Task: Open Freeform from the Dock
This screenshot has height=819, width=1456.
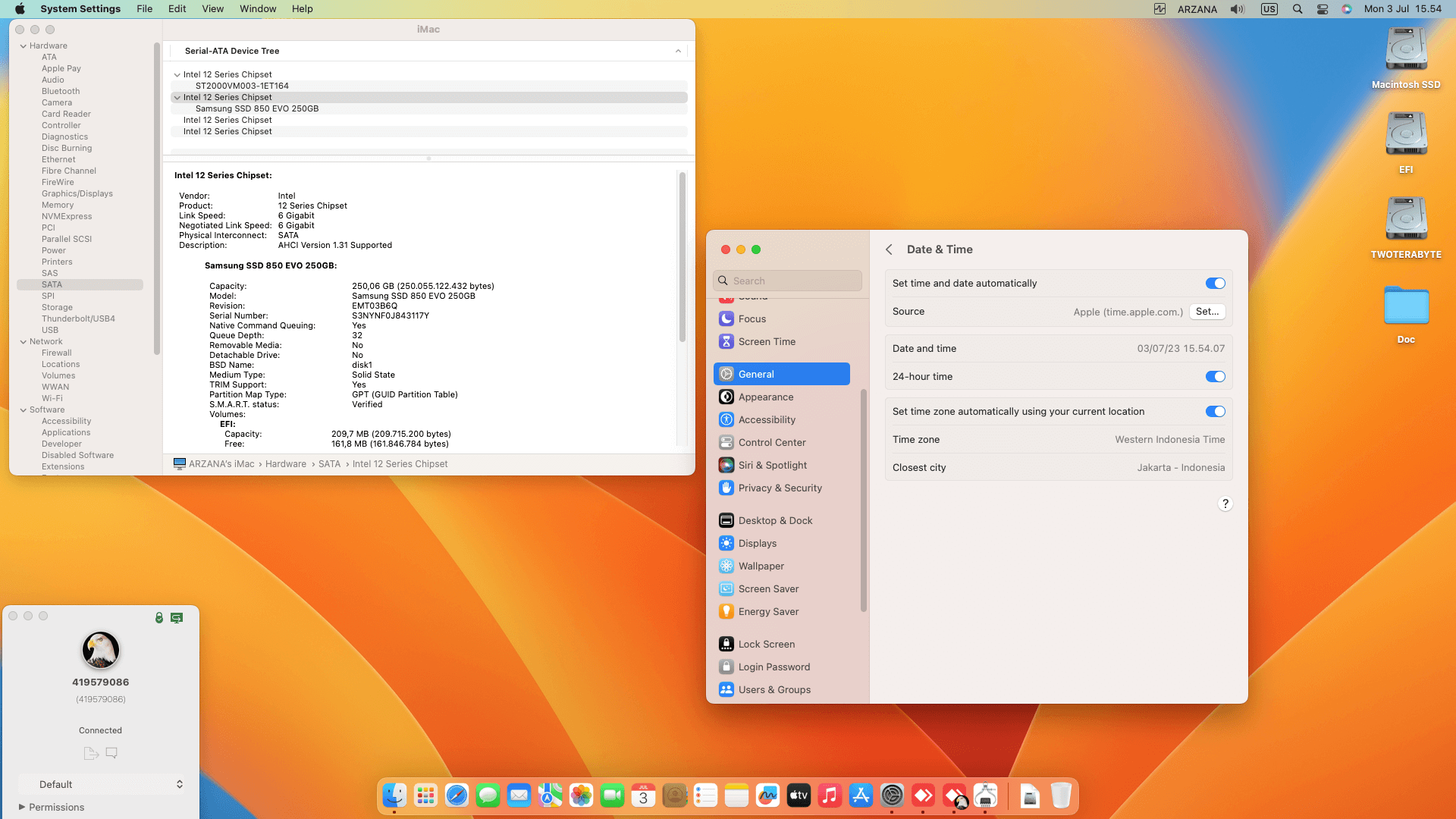Action: (x=767, y=795)
